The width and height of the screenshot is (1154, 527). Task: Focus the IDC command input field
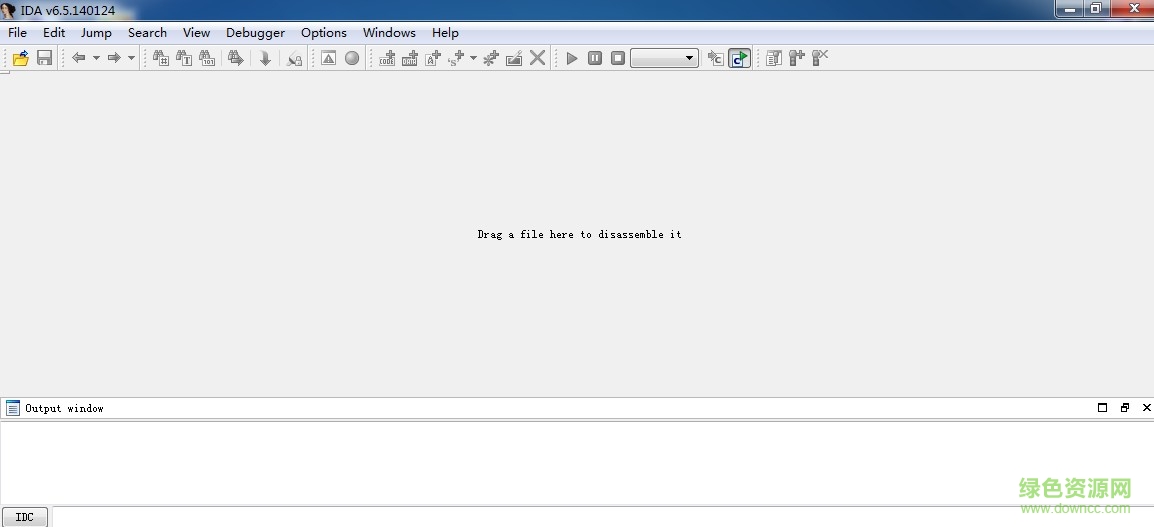[x=602, y=517]
